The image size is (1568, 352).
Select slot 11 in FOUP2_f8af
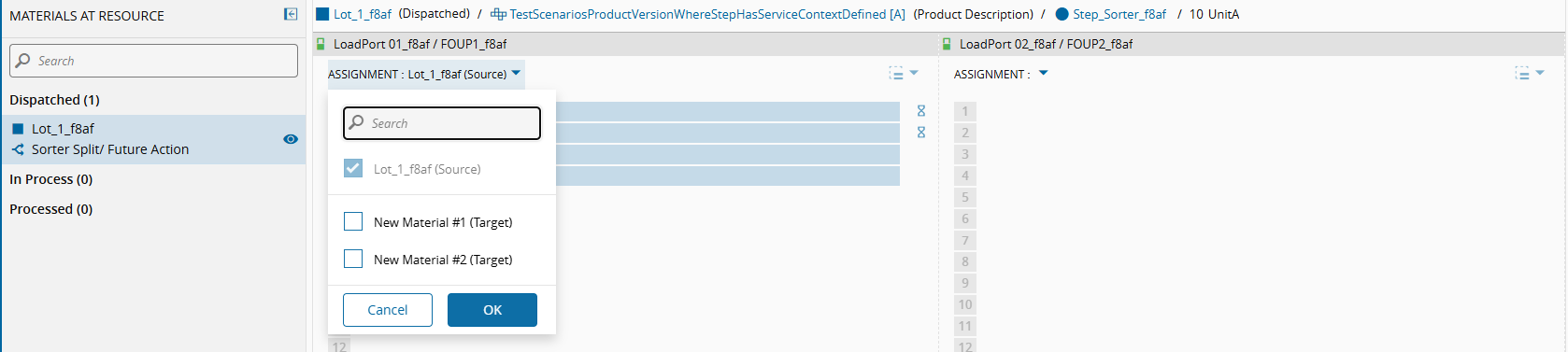(965, 326)
